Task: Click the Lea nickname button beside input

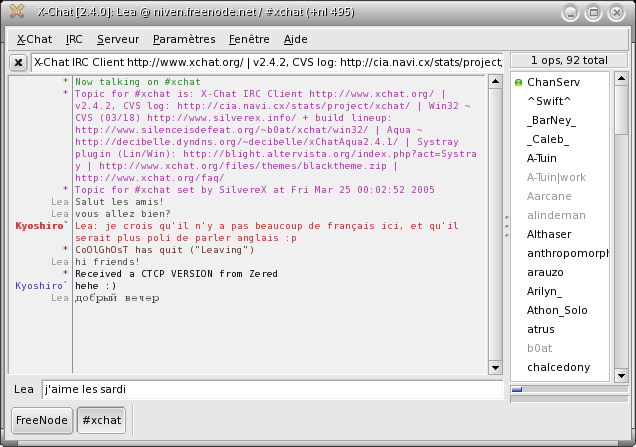Action: pos(24,389)
